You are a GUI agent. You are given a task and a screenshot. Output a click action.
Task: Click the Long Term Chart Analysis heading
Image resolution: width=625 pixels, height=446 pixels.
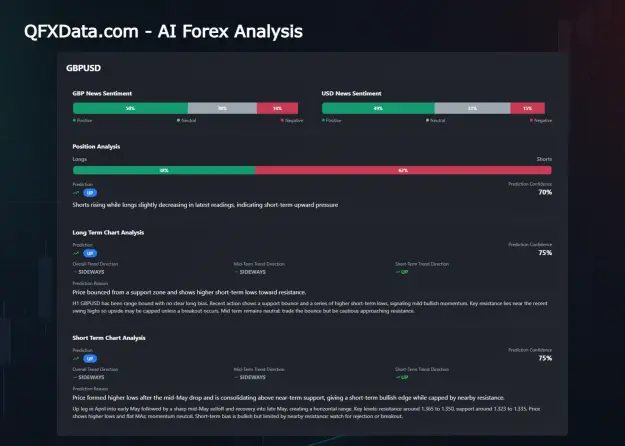(108, 233)
